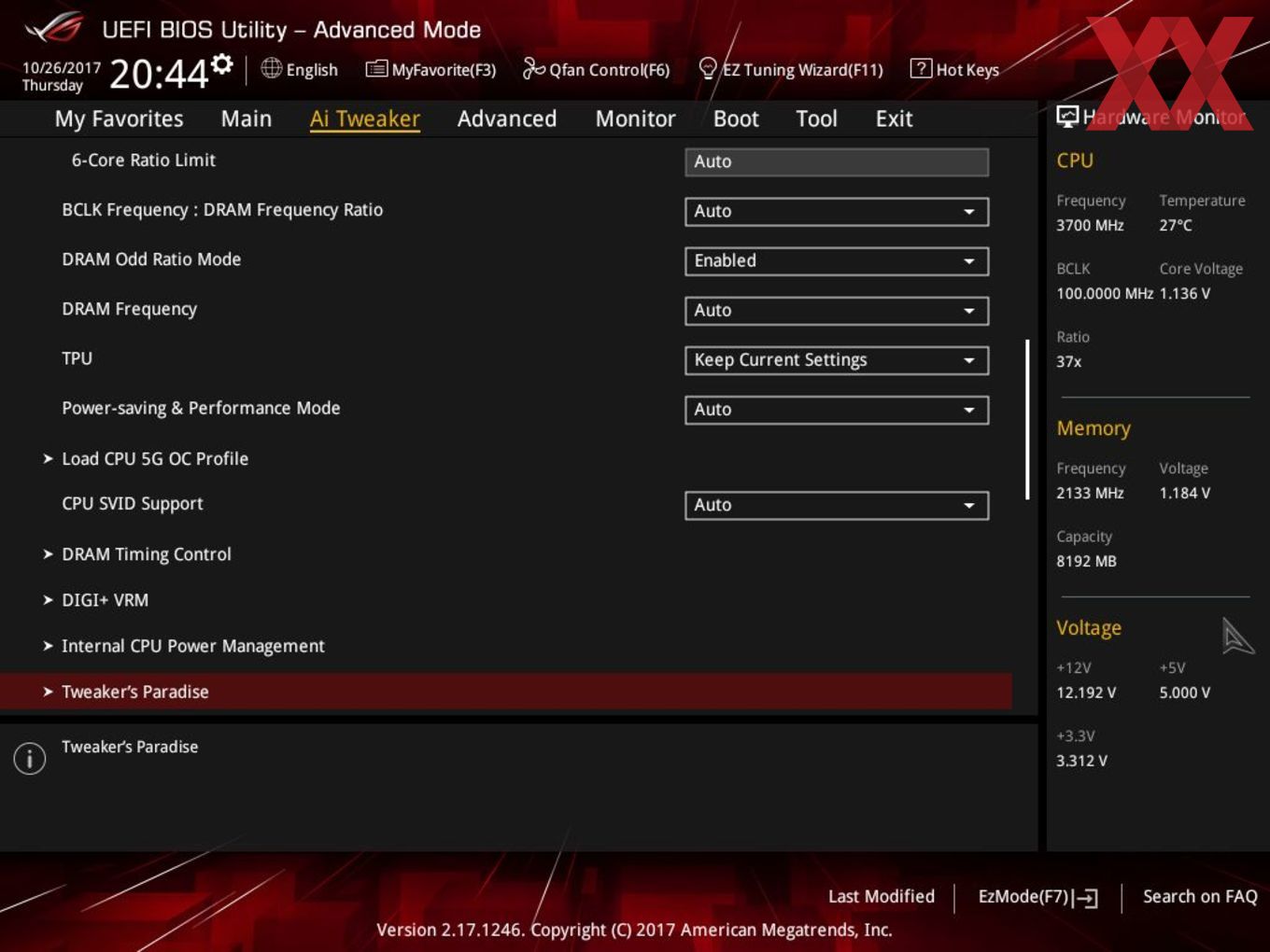The image size is (1270, 952).
Task: Open the clock settings gear icon
Action: tap(222, 63)
